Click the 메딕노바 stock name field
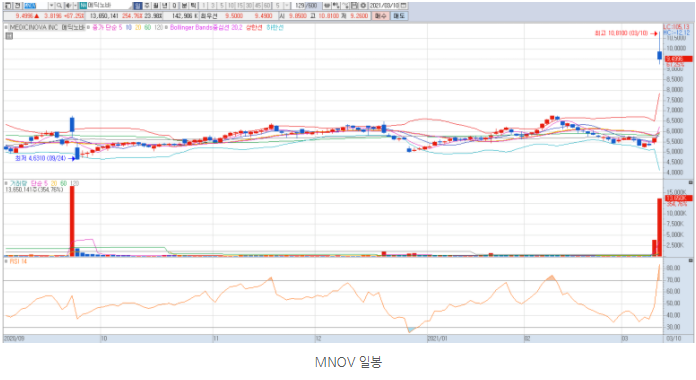This screenshot has height=380, width=696. point(109,5)
